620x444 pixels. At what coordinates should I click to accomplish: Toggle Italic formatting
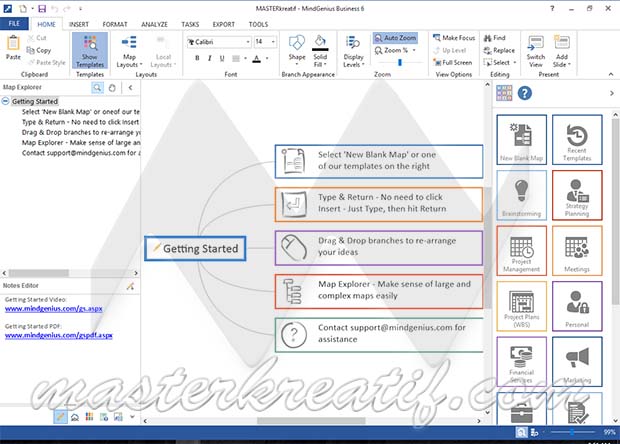click(x=210, y=59)
